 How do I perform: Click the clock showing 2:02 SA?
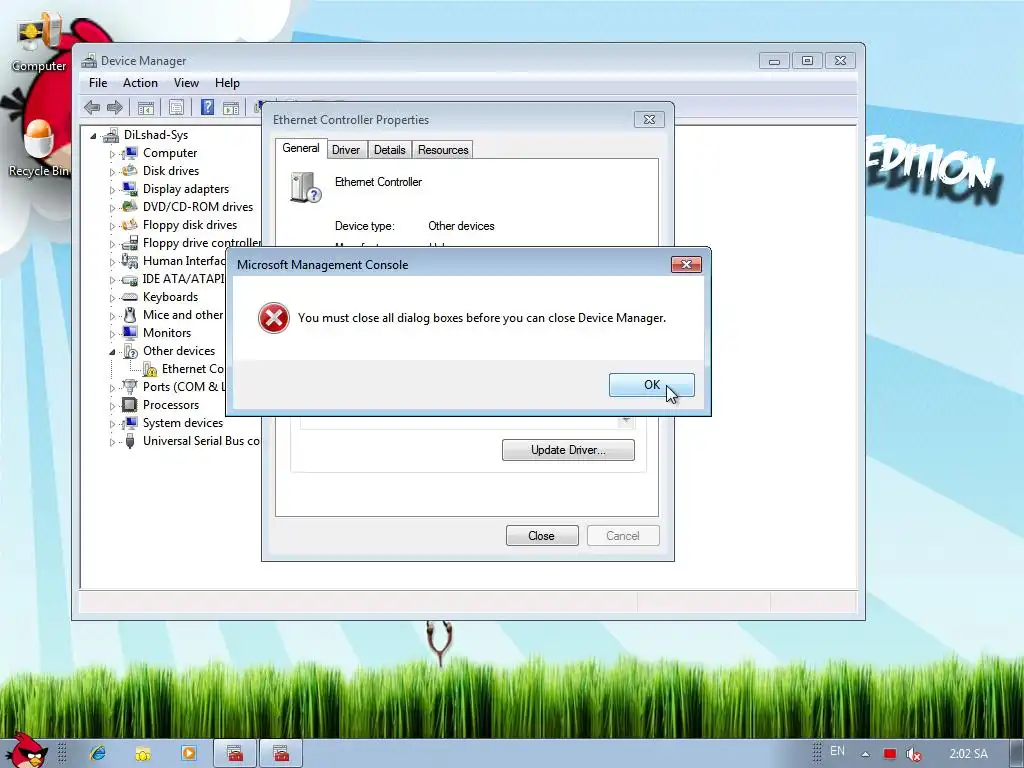968,754
